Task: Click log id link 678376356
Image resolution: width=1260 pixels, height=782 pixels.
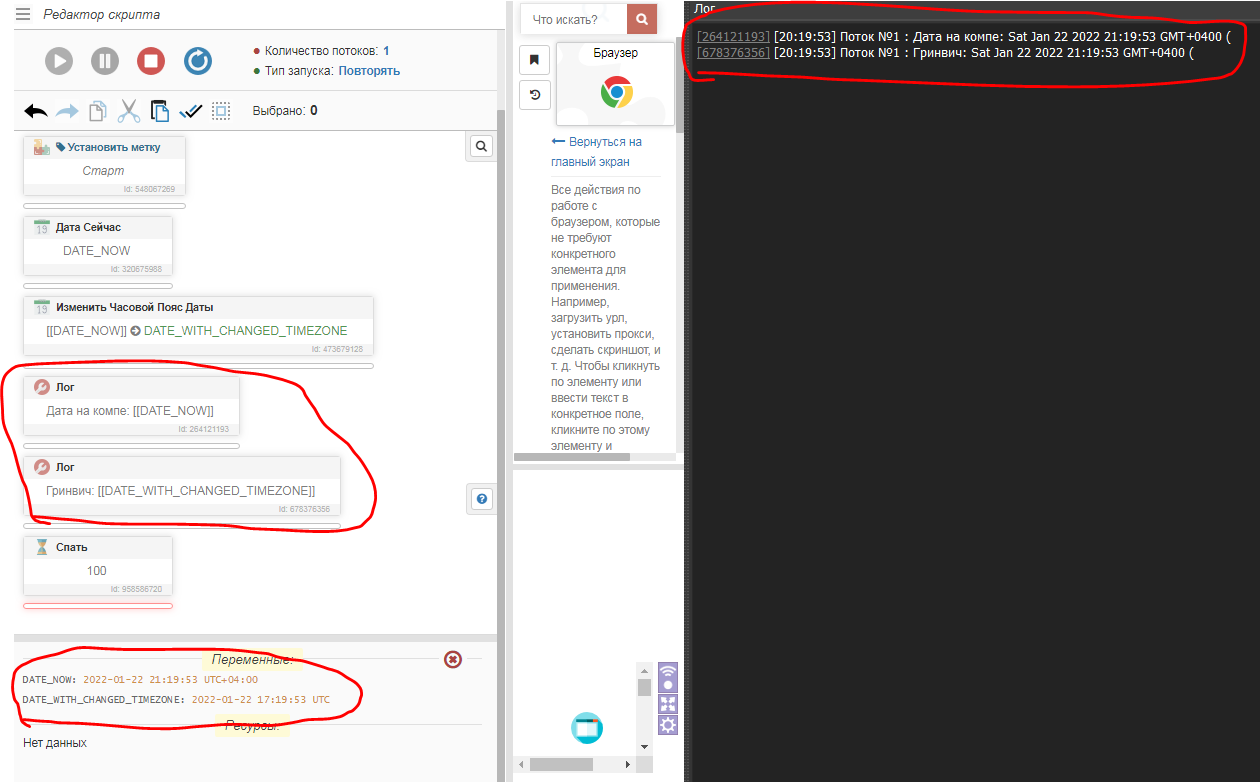Action: point(733,52)
